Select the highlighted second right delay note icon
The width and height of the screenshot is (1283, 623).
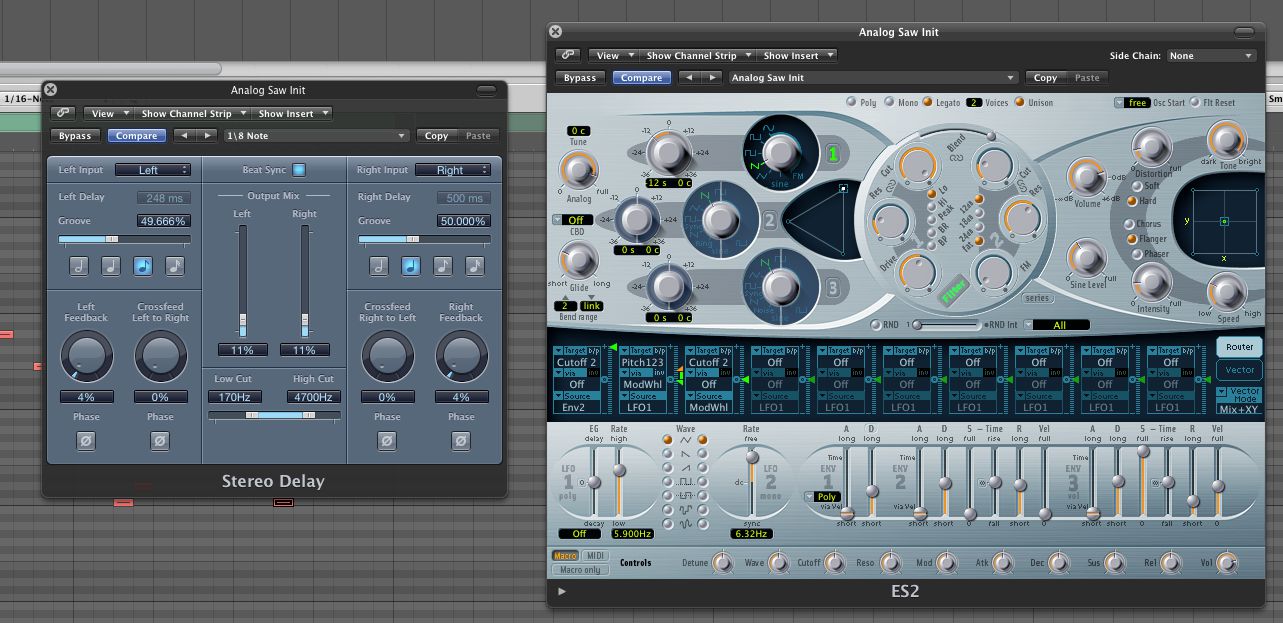tap(410, 266)
